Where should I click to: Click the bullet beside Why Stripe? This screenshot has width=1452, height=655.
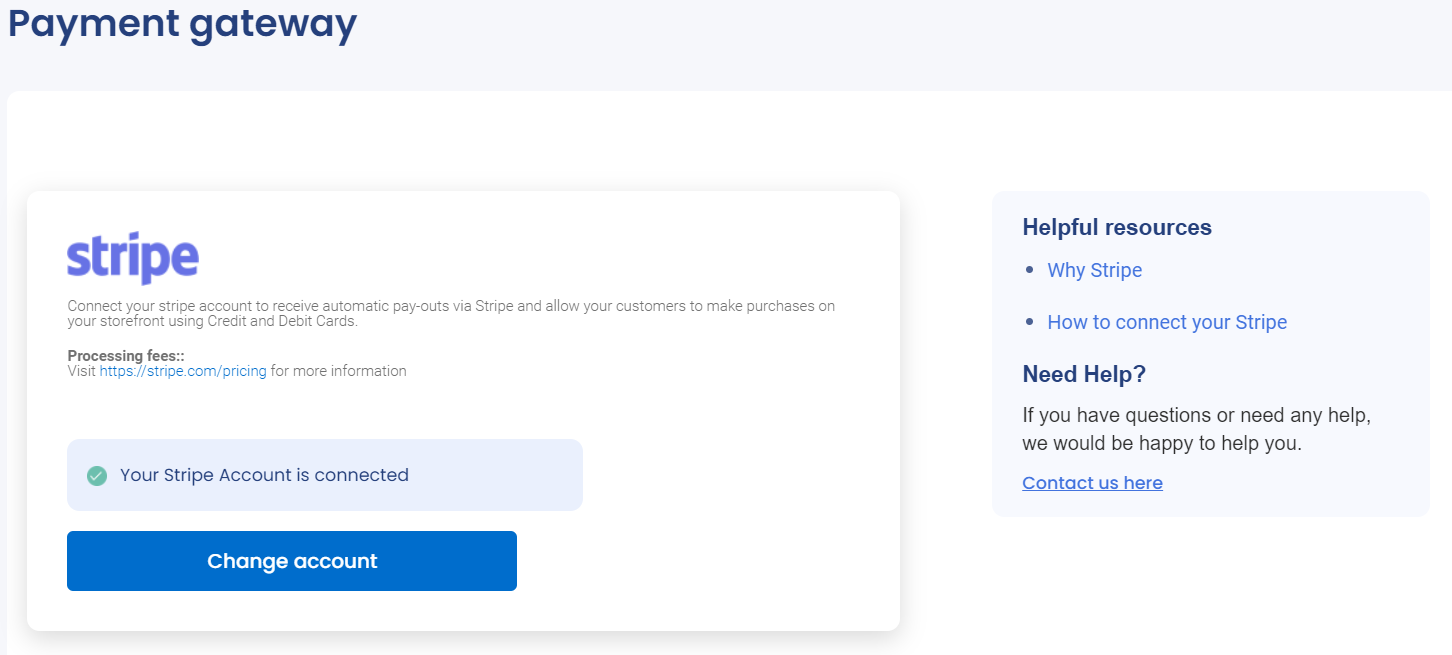coord(1031,270)
